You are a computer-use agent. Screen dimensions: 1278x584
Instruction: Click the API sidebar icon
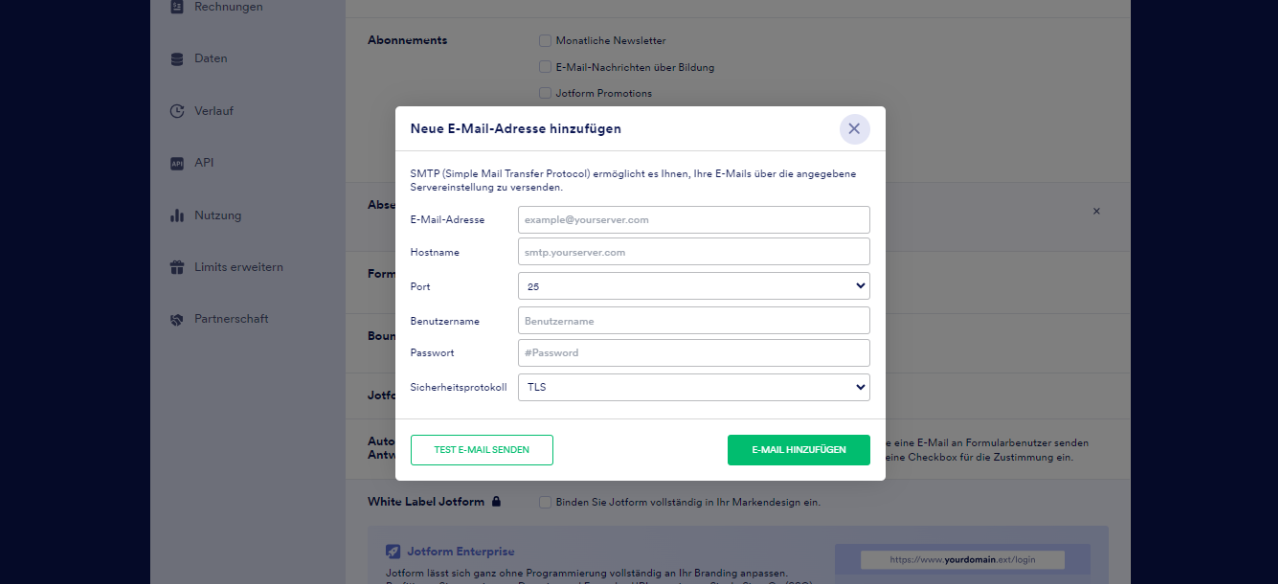click(177, 163)
